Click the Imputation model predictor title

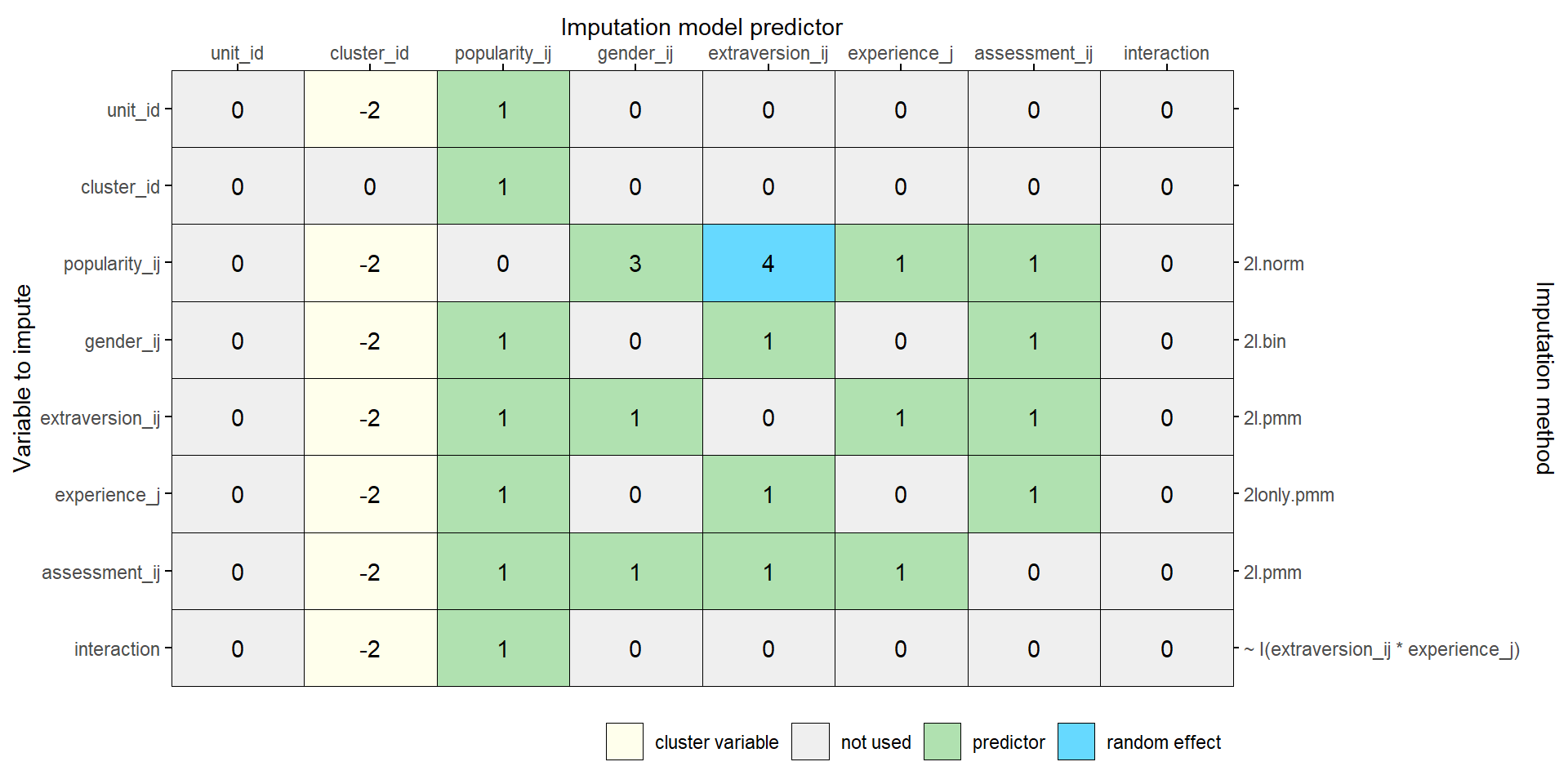tap(702, 27)
